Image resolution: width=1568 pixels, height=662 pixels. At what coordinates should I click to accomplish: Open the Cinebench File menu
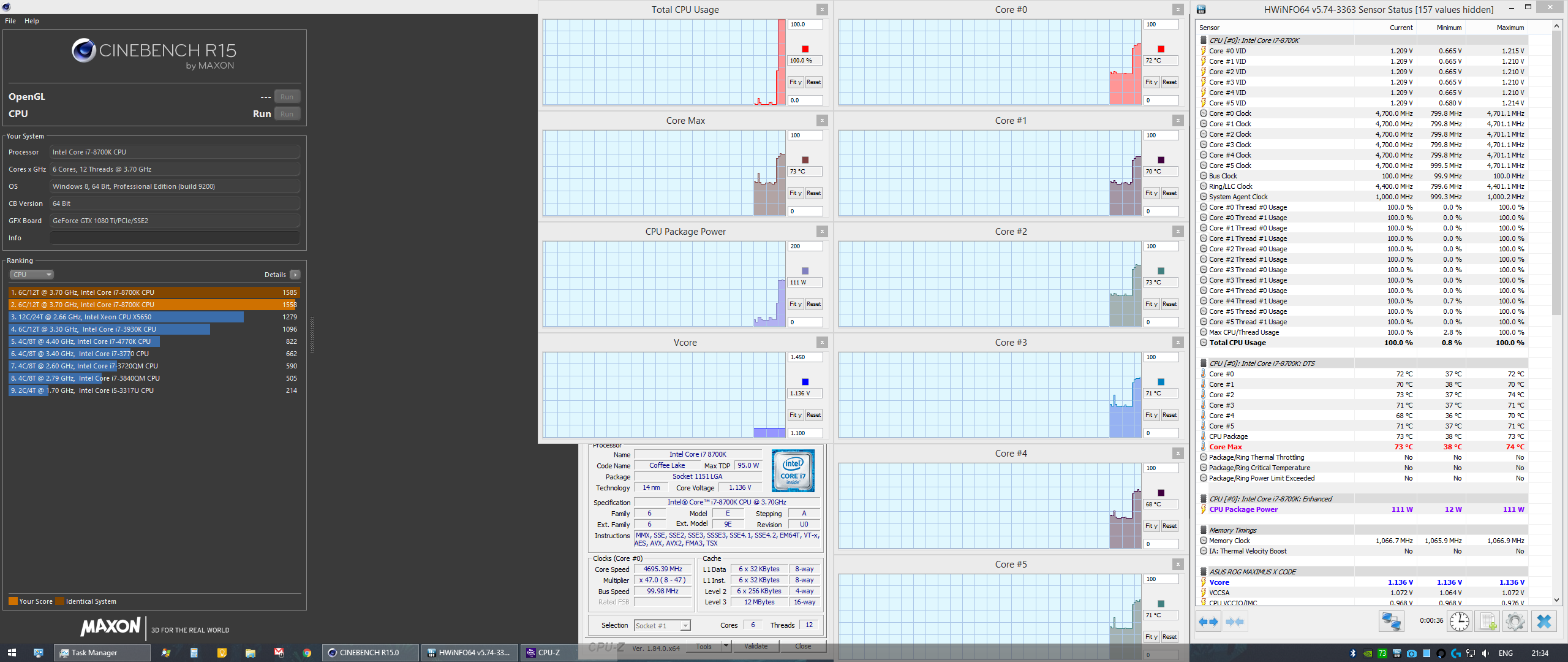pos(10,21)
